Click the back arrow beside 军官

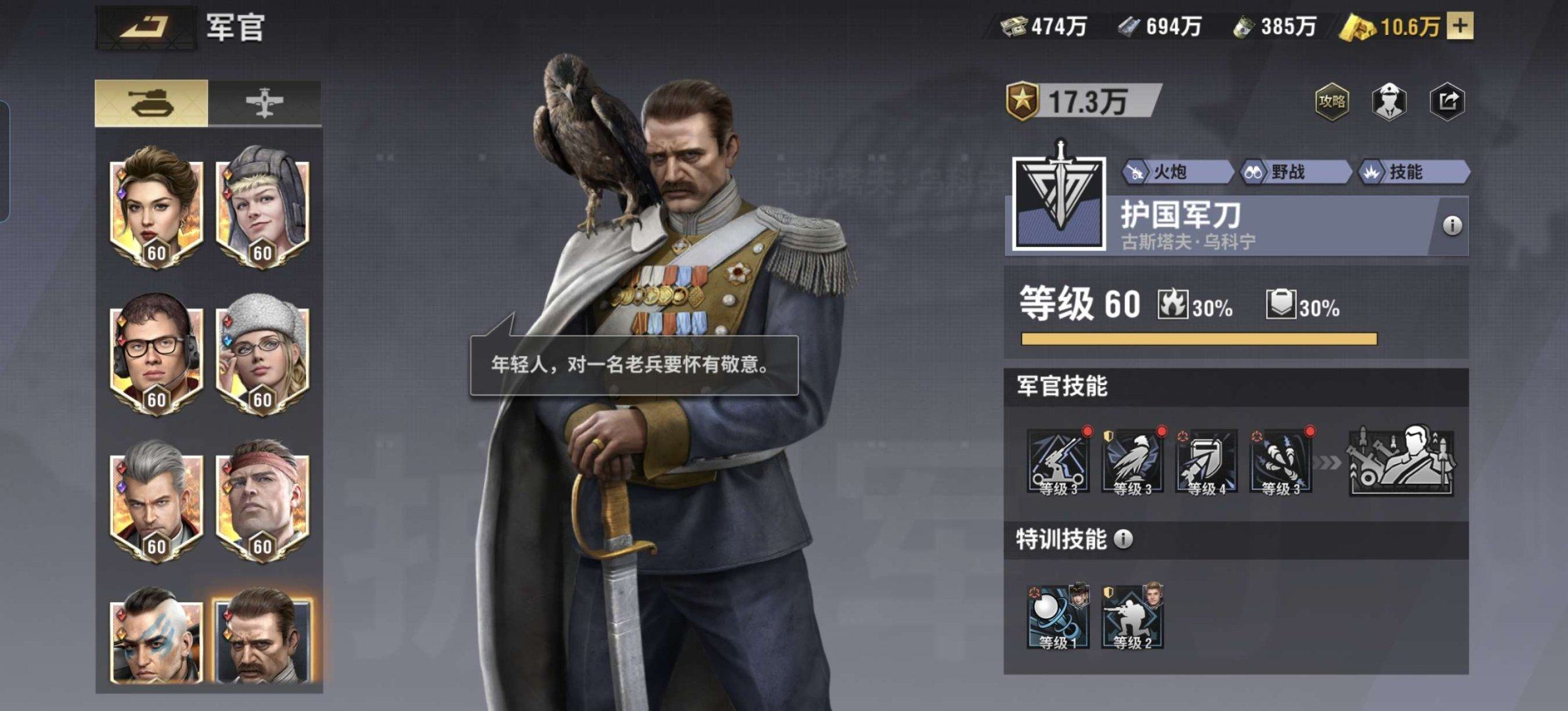[145, 28]
